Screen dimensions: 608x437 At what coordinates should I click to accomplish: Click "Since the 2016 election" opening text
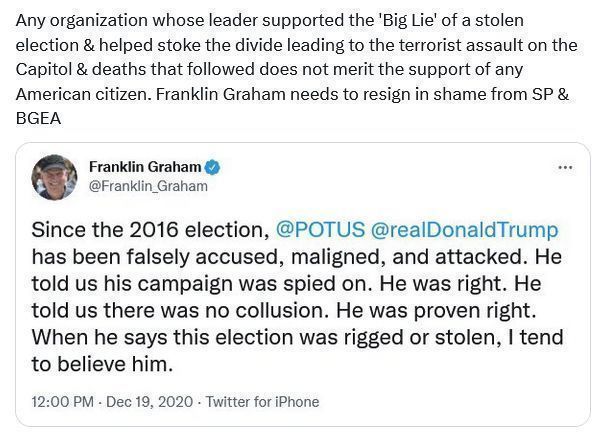pyautogui.click(x=150, y=230)
